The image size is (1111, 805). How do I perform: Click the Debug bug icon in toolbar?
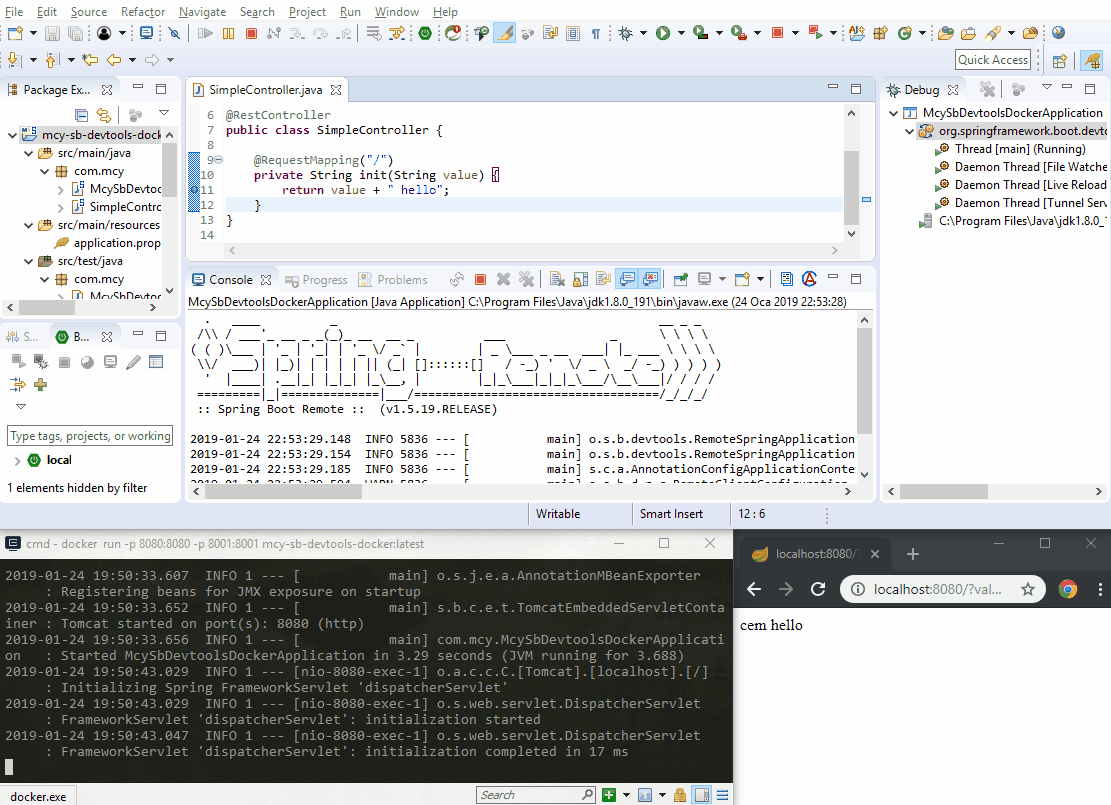point(626,34)
